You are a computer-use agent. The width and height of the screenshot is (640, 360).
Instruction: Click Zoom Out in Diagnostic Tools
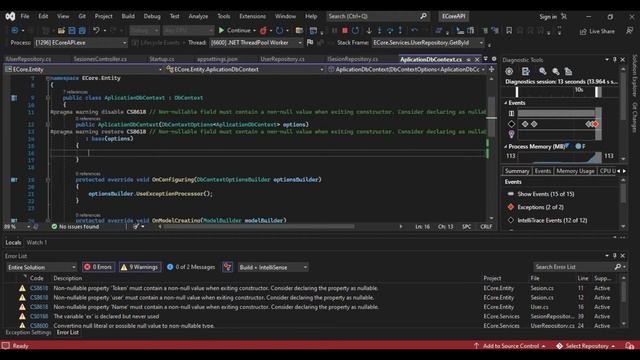point(556,71)
